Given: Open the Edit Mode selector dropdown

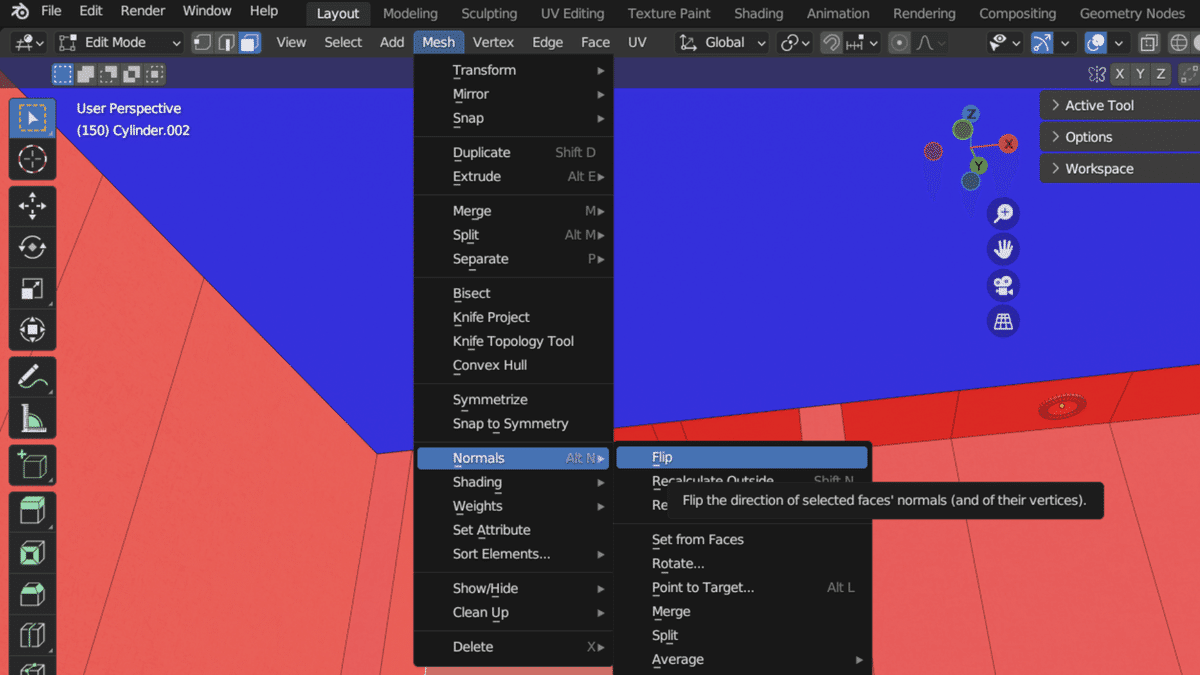Looking at the screenshot, I should pos(118,42).
